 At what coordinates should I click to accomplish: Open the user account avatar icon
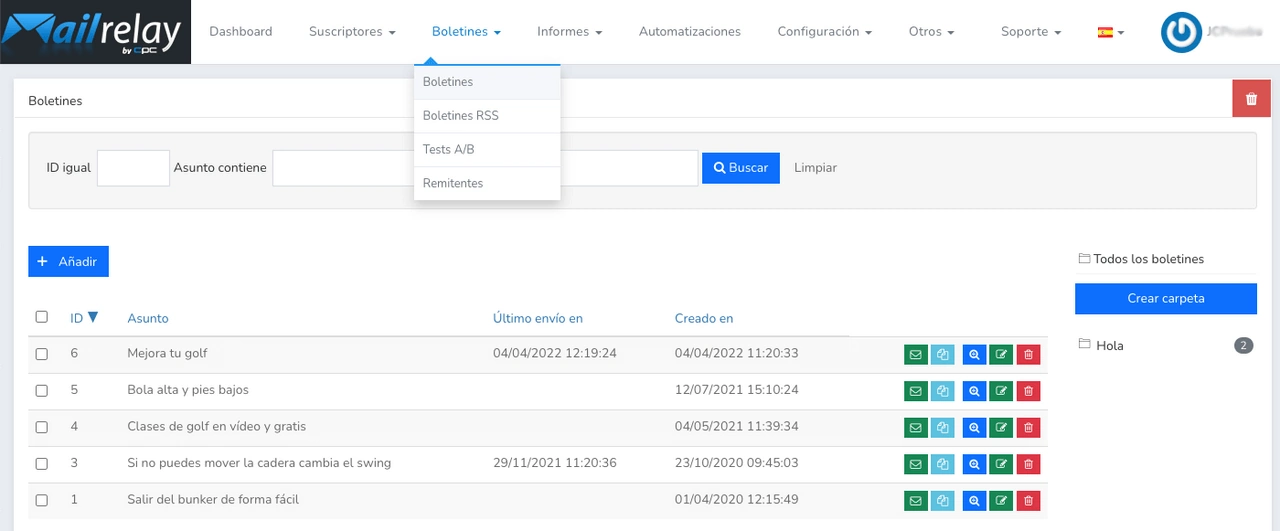[1181, 32]
